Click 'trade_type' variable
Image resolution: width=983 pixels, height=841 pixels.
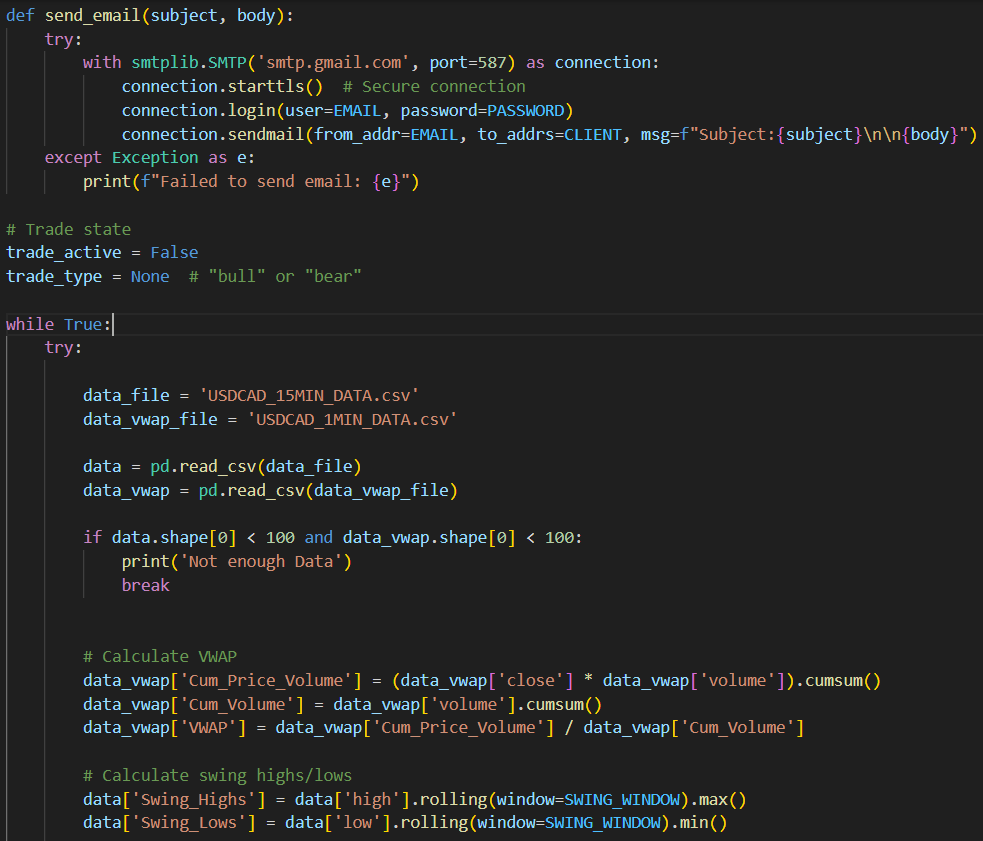tap(54, 276)
